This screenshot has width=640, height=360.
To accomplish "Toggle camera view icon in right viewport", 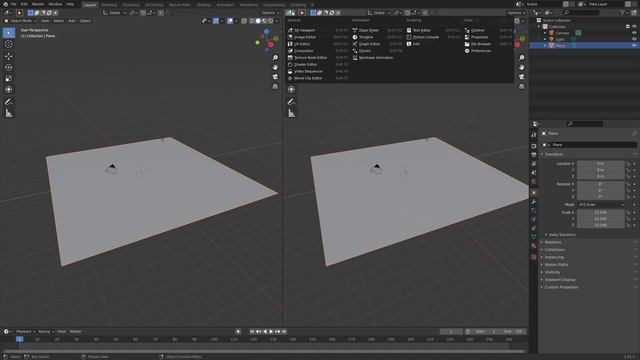I will [x=522, y=77].
